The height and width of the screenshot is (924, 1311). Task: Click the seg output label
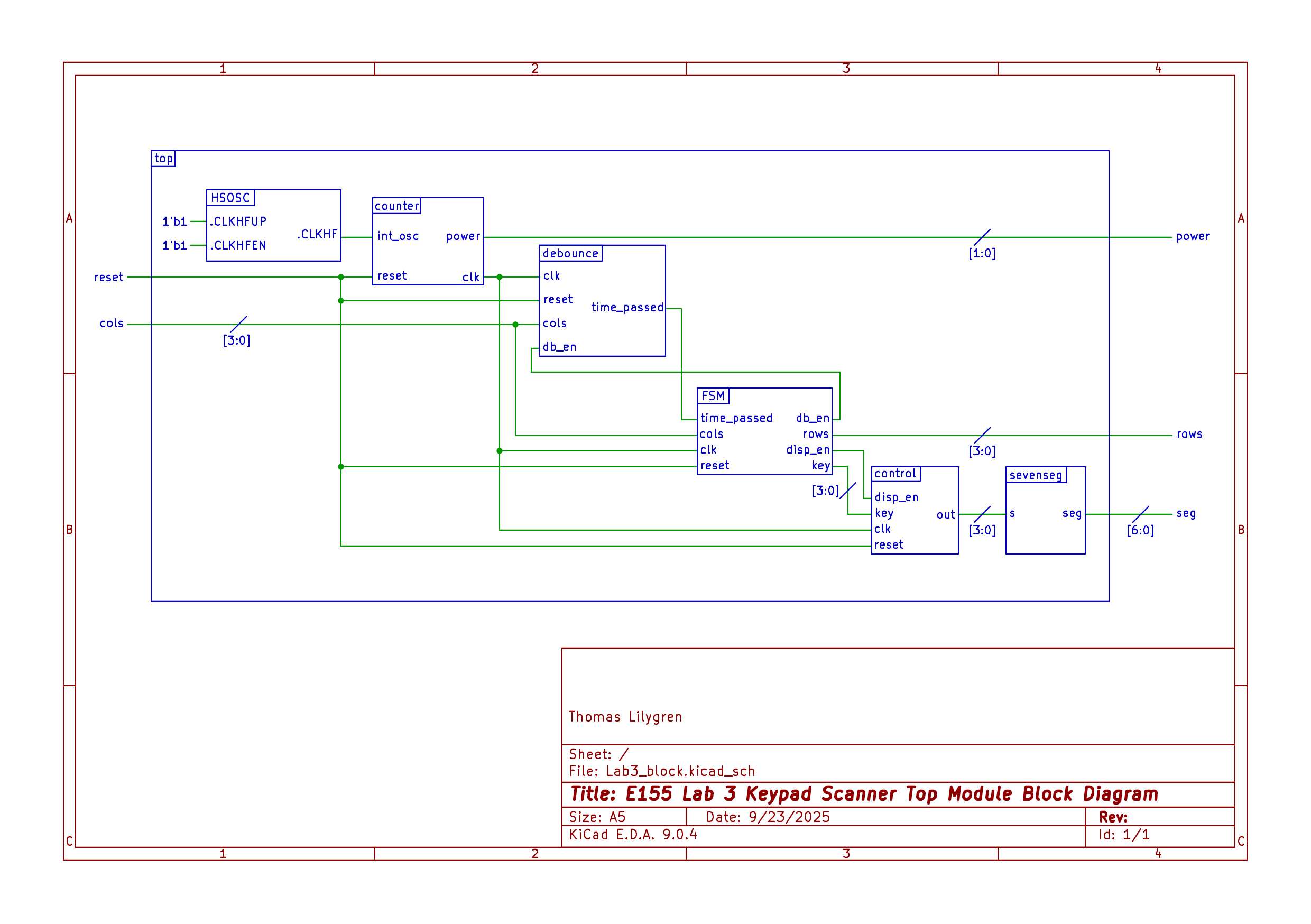click(1185, 513)
